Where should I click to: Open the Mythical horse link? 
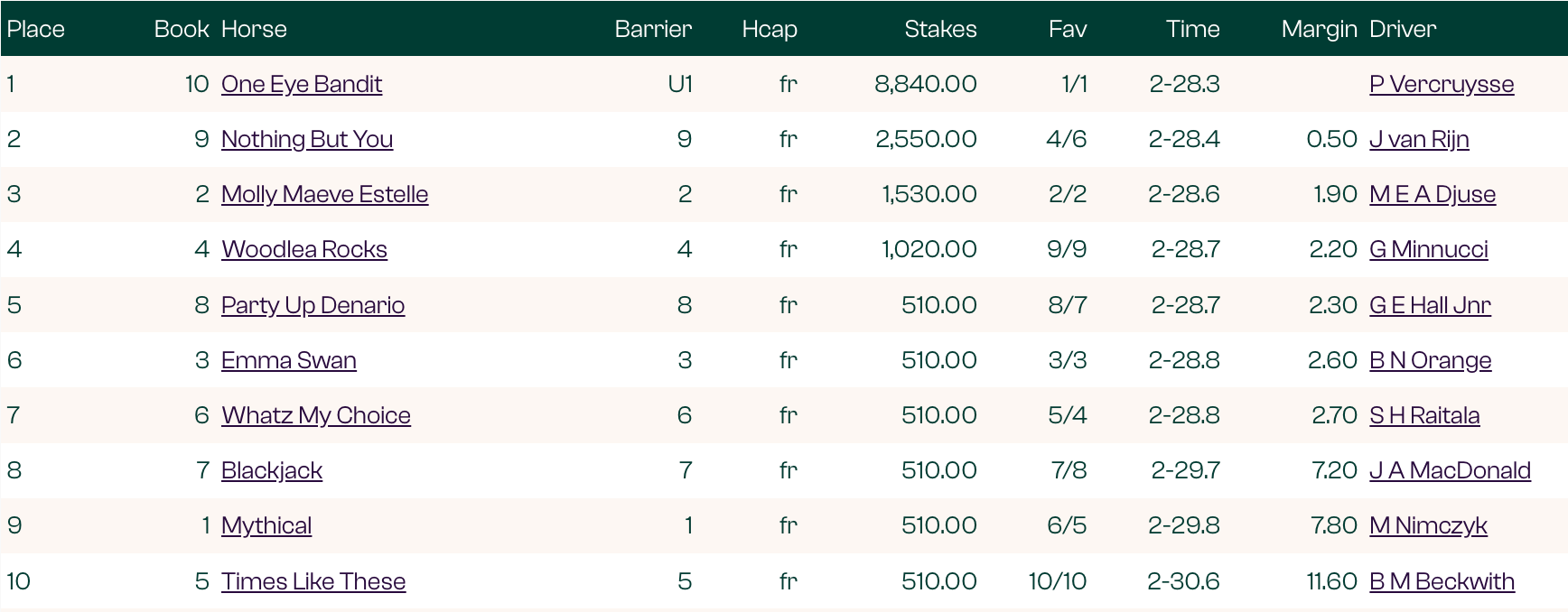[x=266, y=525]
